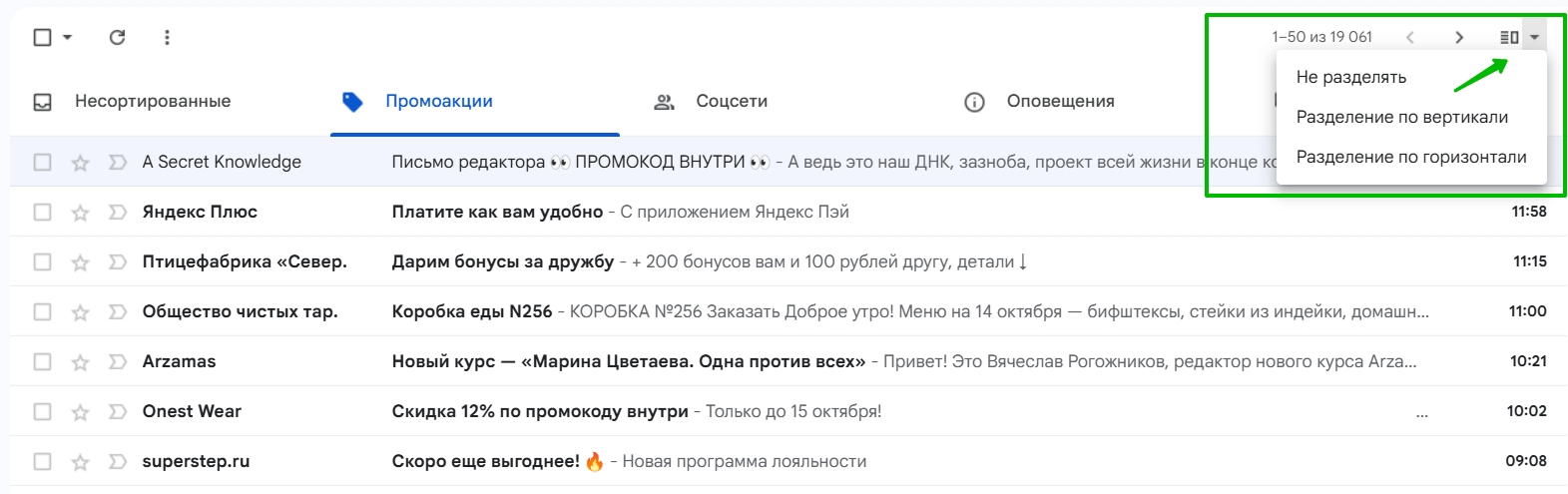The image size is (1568, 494).
Task: Open the select-all dropdown arrow
Action: pos(68,37)
